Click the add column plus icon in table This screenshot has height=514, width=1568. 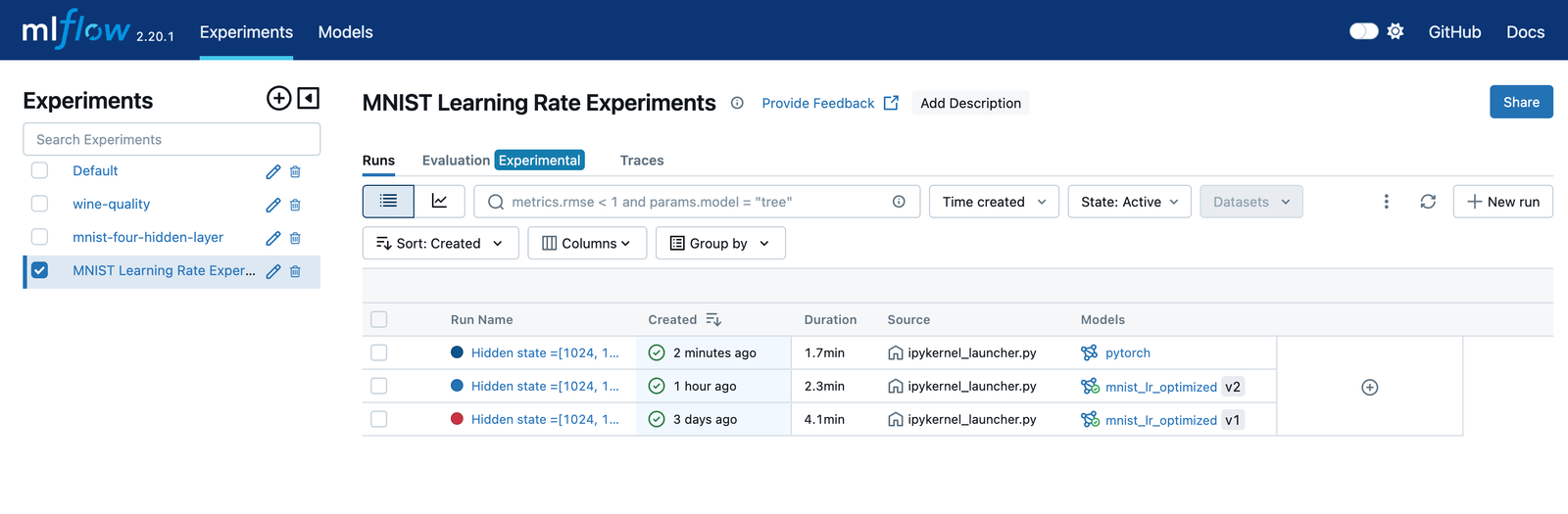(1369, 388)
